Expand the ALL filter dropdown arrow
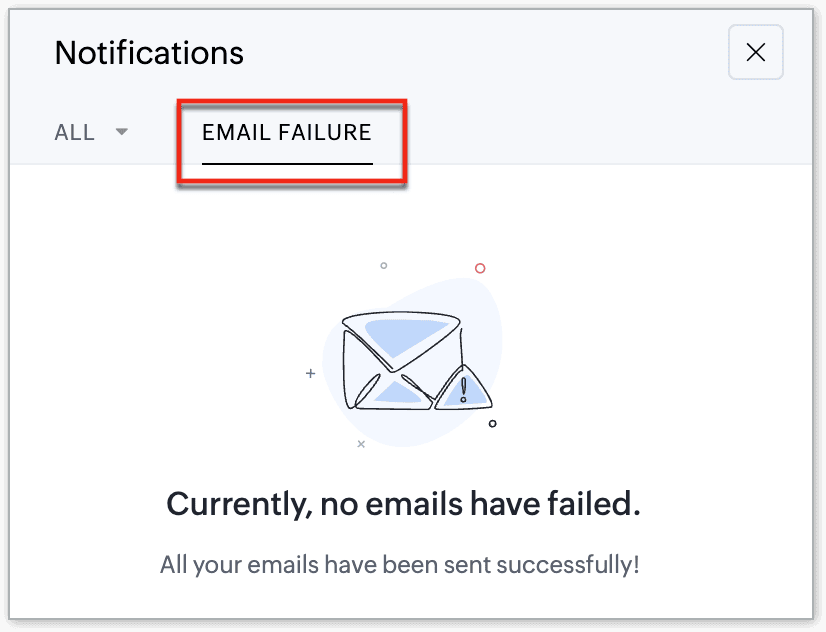The height and width of the screenshot is (632, 826). [122, 132]
